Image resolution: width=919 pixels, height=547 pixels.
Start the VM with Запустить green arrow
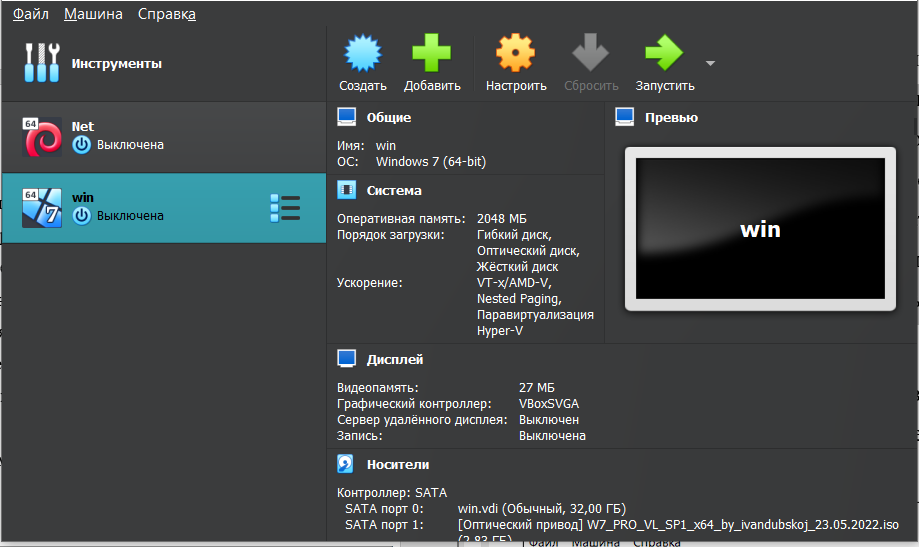click(x=664, y=53)
